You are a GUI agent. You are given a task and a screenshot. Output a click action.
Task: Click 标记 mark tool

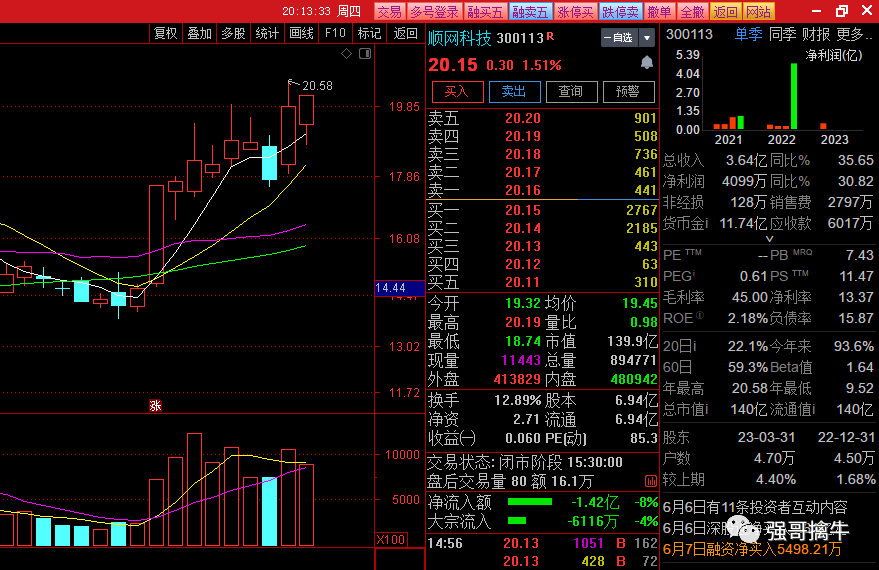tap(369, 34)
